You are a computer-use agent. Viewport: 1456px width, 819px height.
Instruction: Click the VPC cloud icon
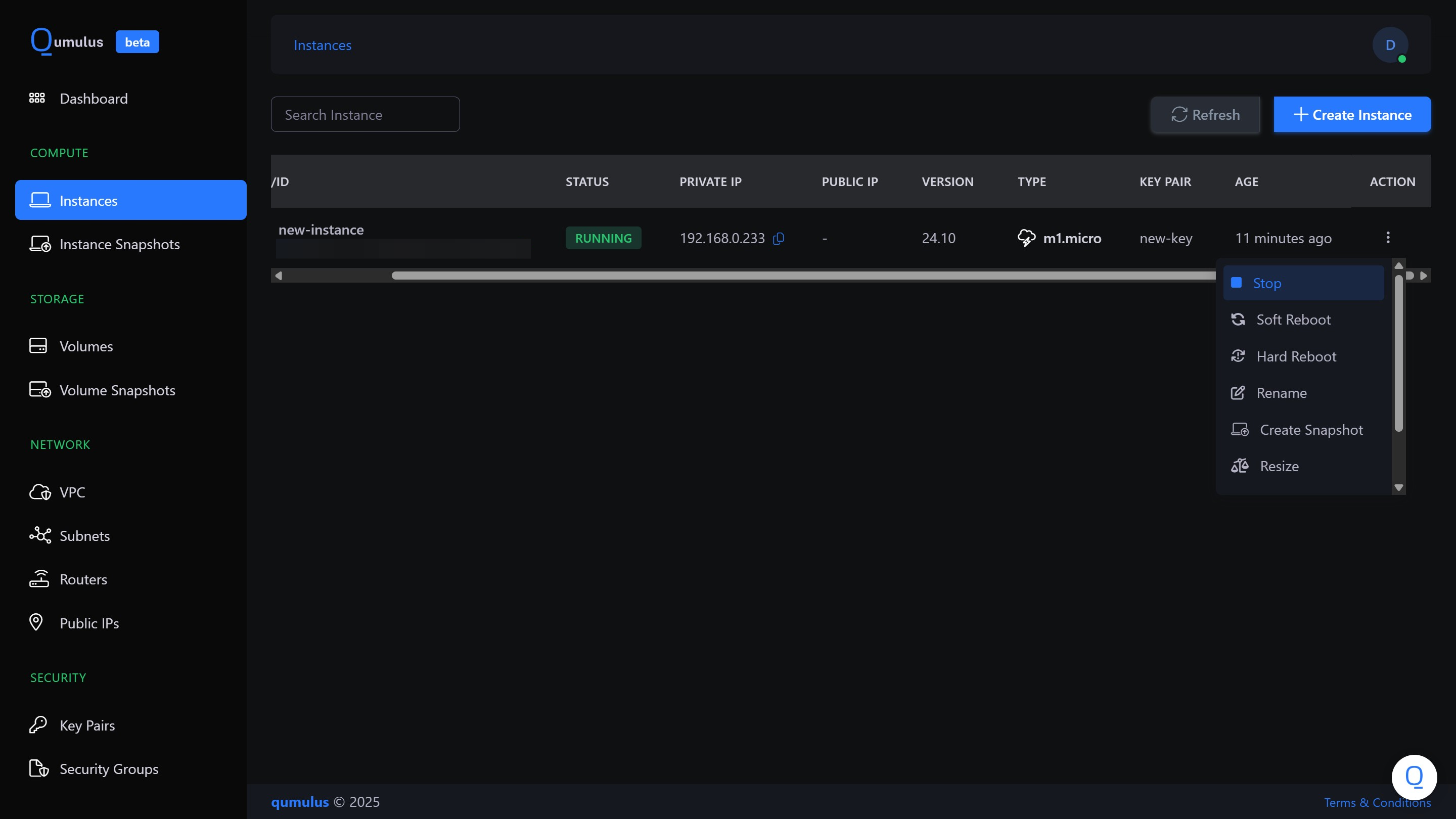(39, 492)
